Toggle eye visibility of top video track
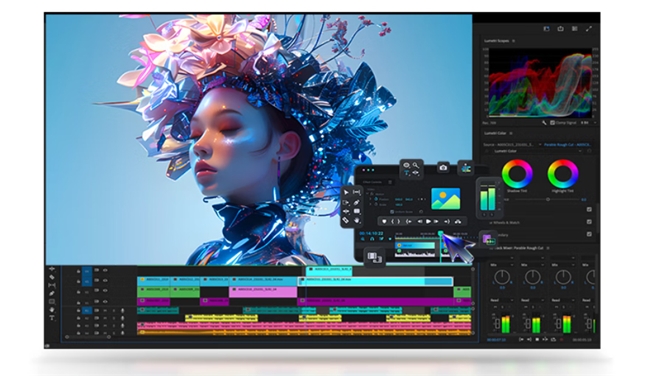The width and height of the screenshot is (650, 376). (105, 270)
